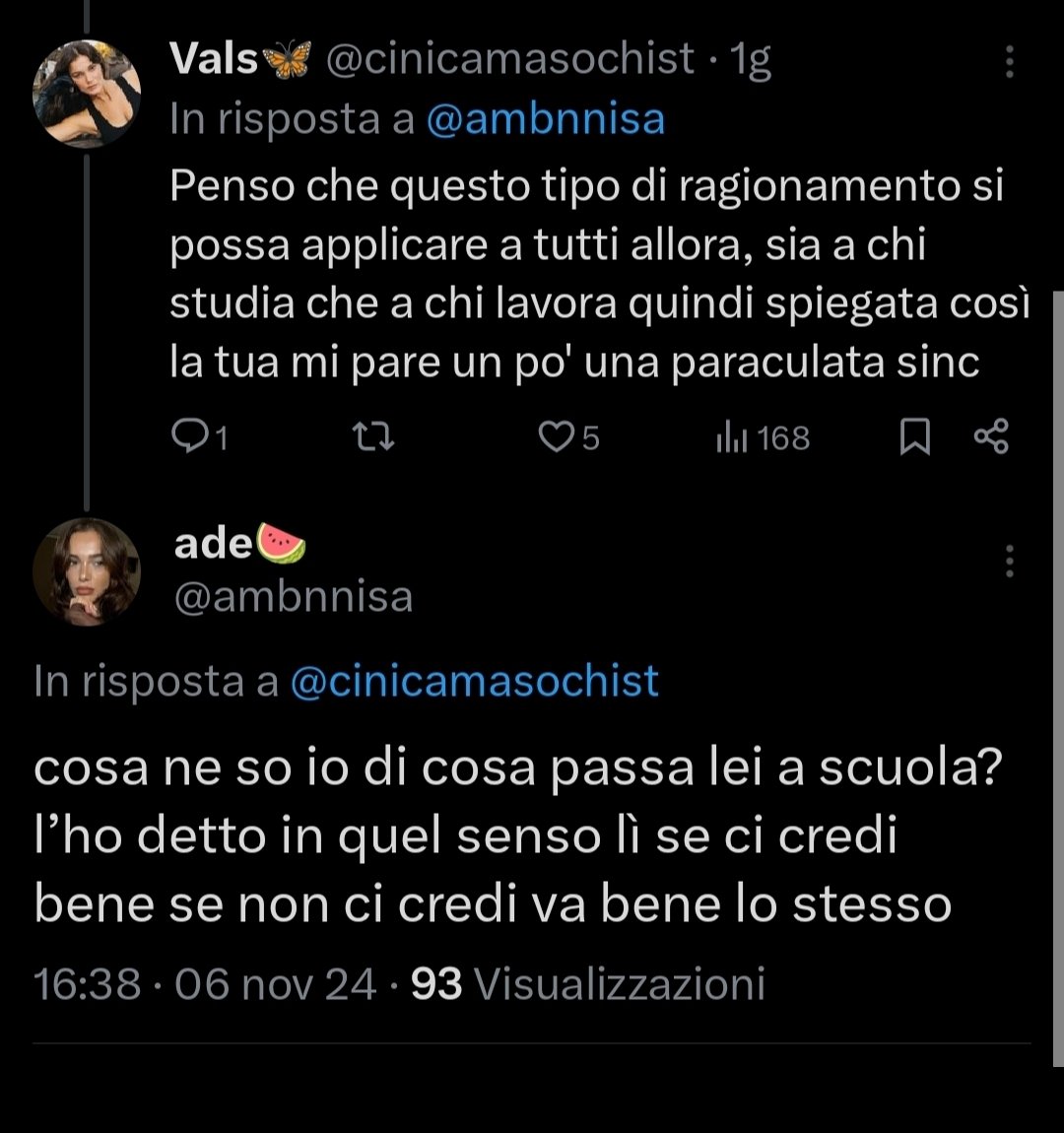The height and width of the screenshot is (1133, 1064).
Task: Open Vals' profile picture
Action: 87,94
